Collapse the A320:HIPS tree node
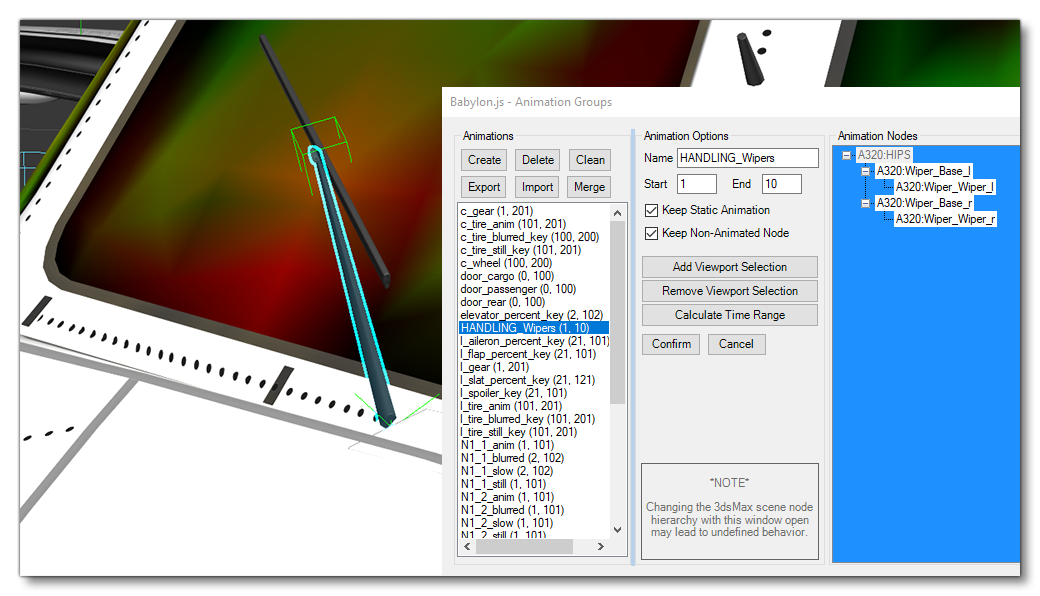 coord(845,155)
